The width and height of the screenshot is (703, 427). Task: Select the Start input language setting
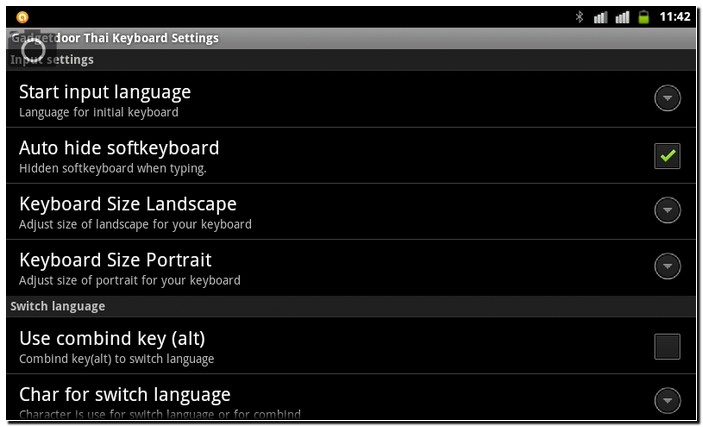pos(351,99)
